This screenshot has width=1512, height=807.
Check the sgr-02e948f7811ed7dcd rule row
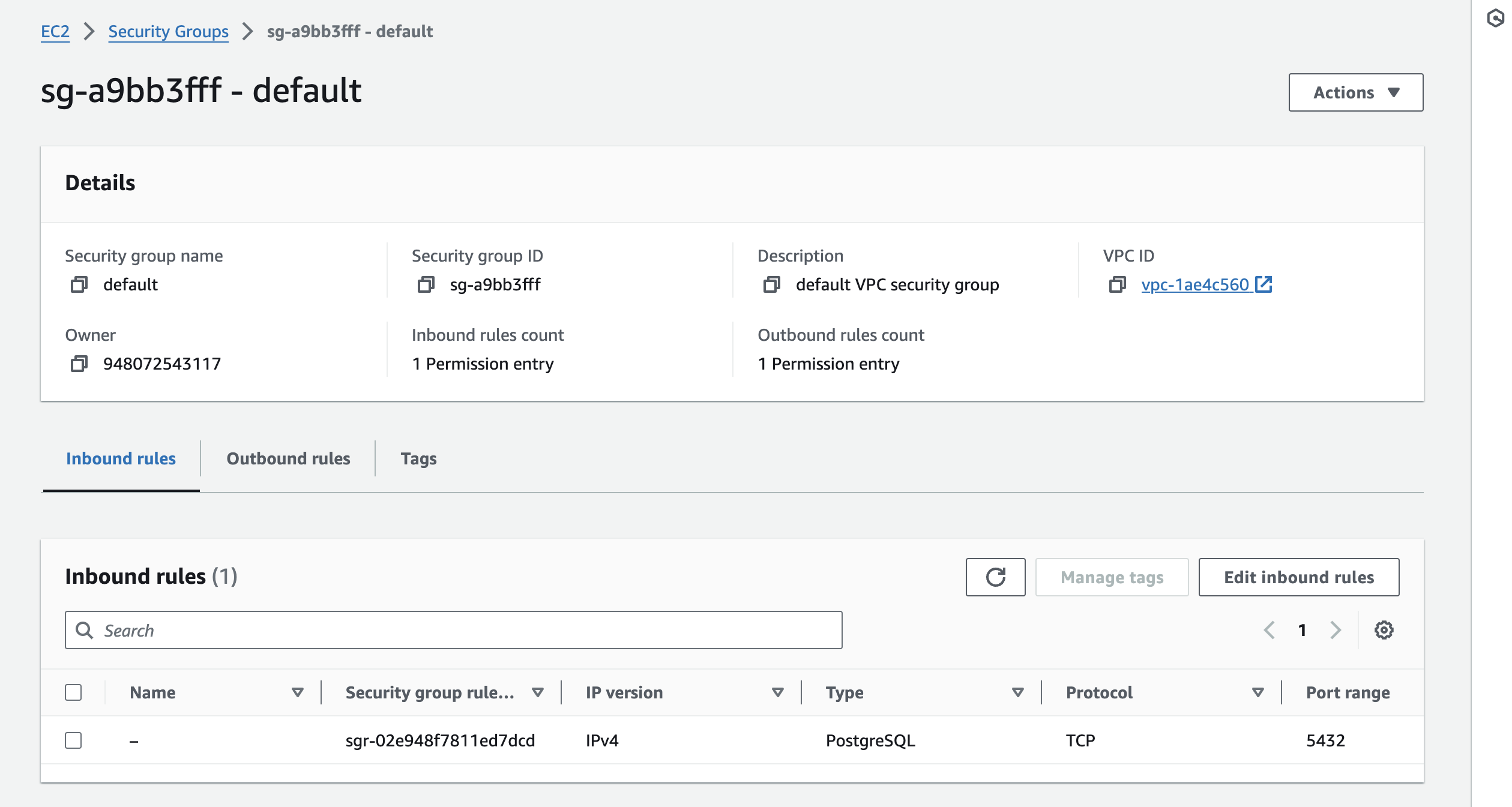pyautogui.click(x=73, y=740)
